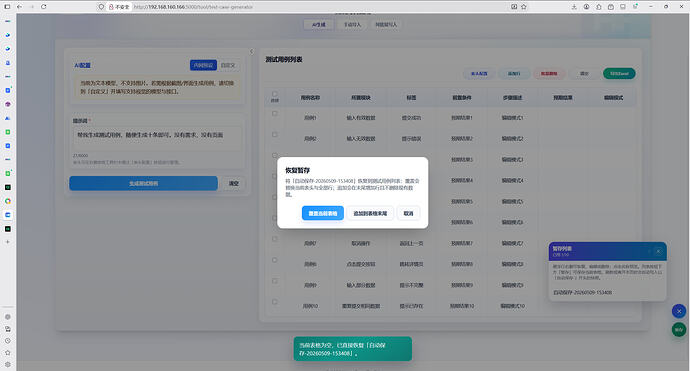The height and width of the screenshot is (371, 690).
Task: Click the 不安全 lock warning in address bar
Action: (x=119, y=7)
